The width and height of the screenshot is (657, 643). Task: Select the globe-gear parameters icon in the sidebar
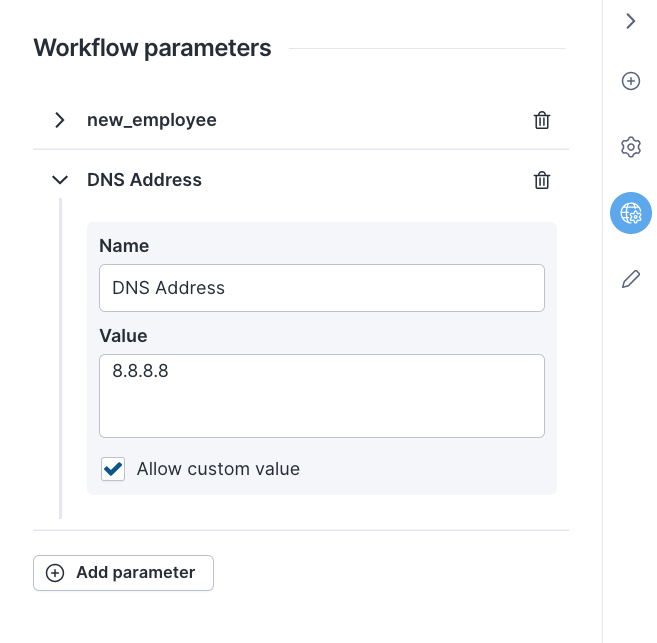(631, 213)
